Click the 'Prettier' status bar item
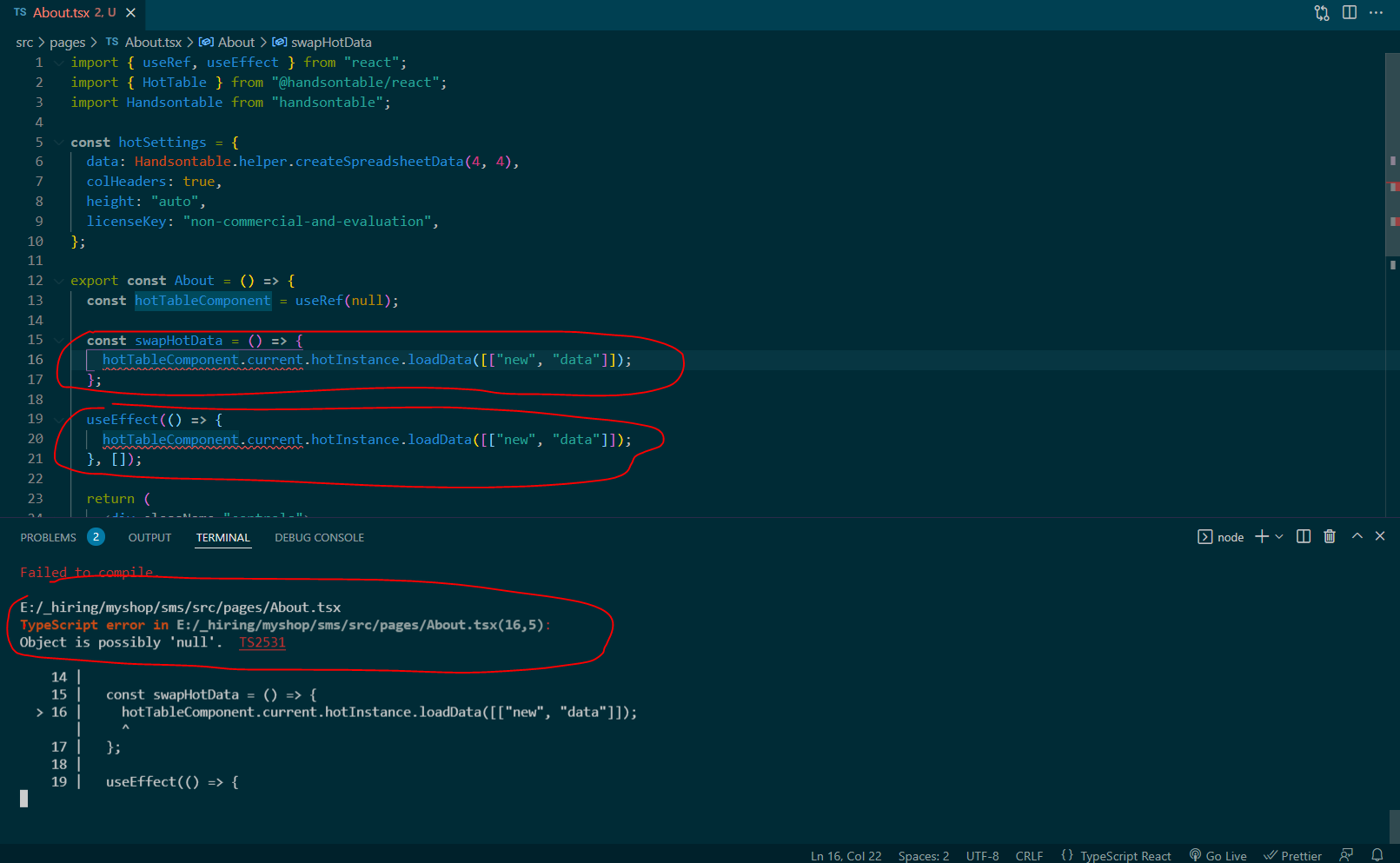Image resolution: width=1400 pixels, height=863 pixels. (x=1292, y=856)
